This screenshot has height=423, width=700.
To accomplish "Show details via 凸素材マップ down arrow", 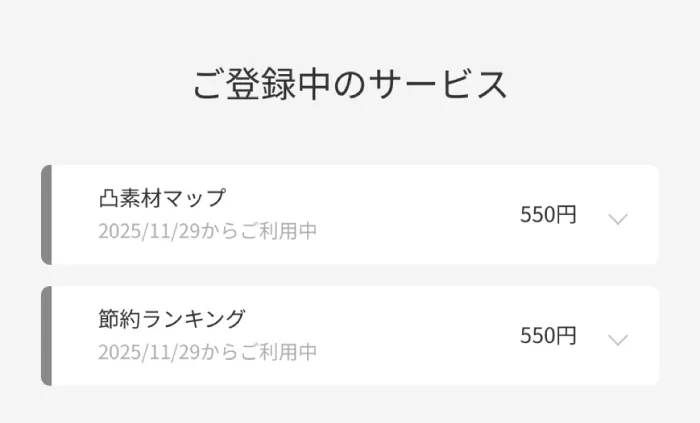I will 618,219.
